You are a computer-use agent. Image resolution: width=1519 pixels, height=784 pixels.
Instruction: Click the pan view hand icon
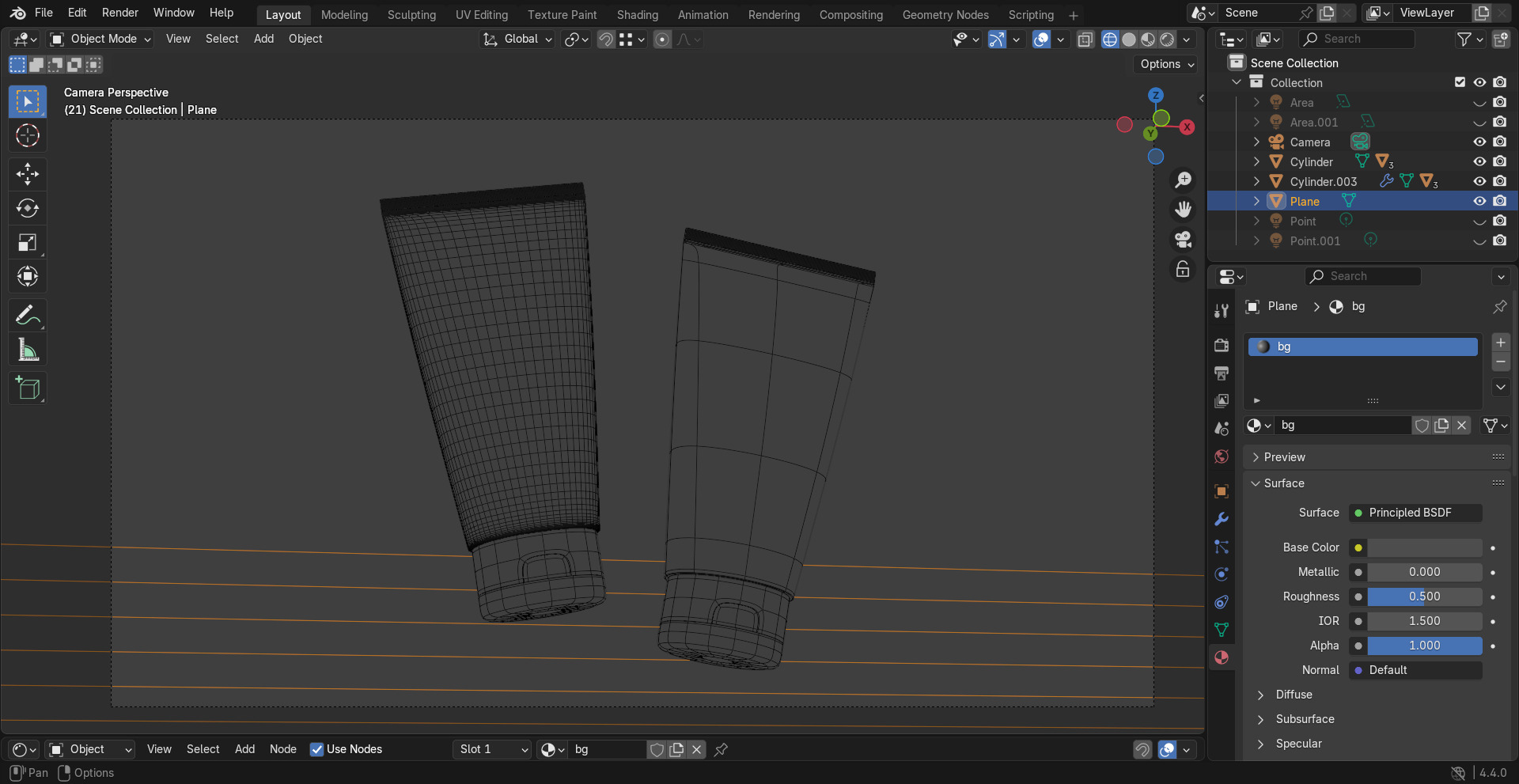1183,210
